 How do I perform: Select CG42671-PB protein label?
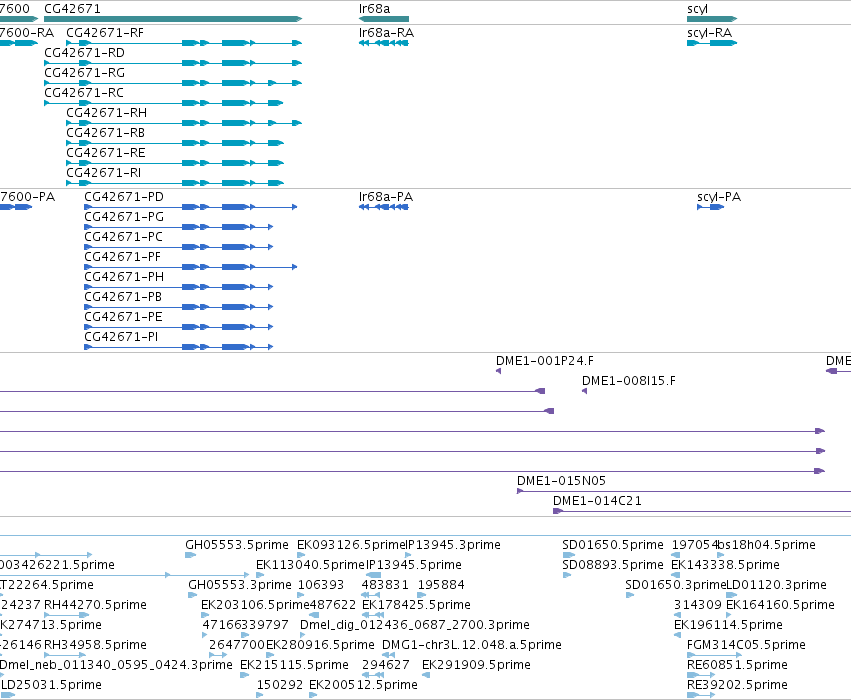point(123,297)
